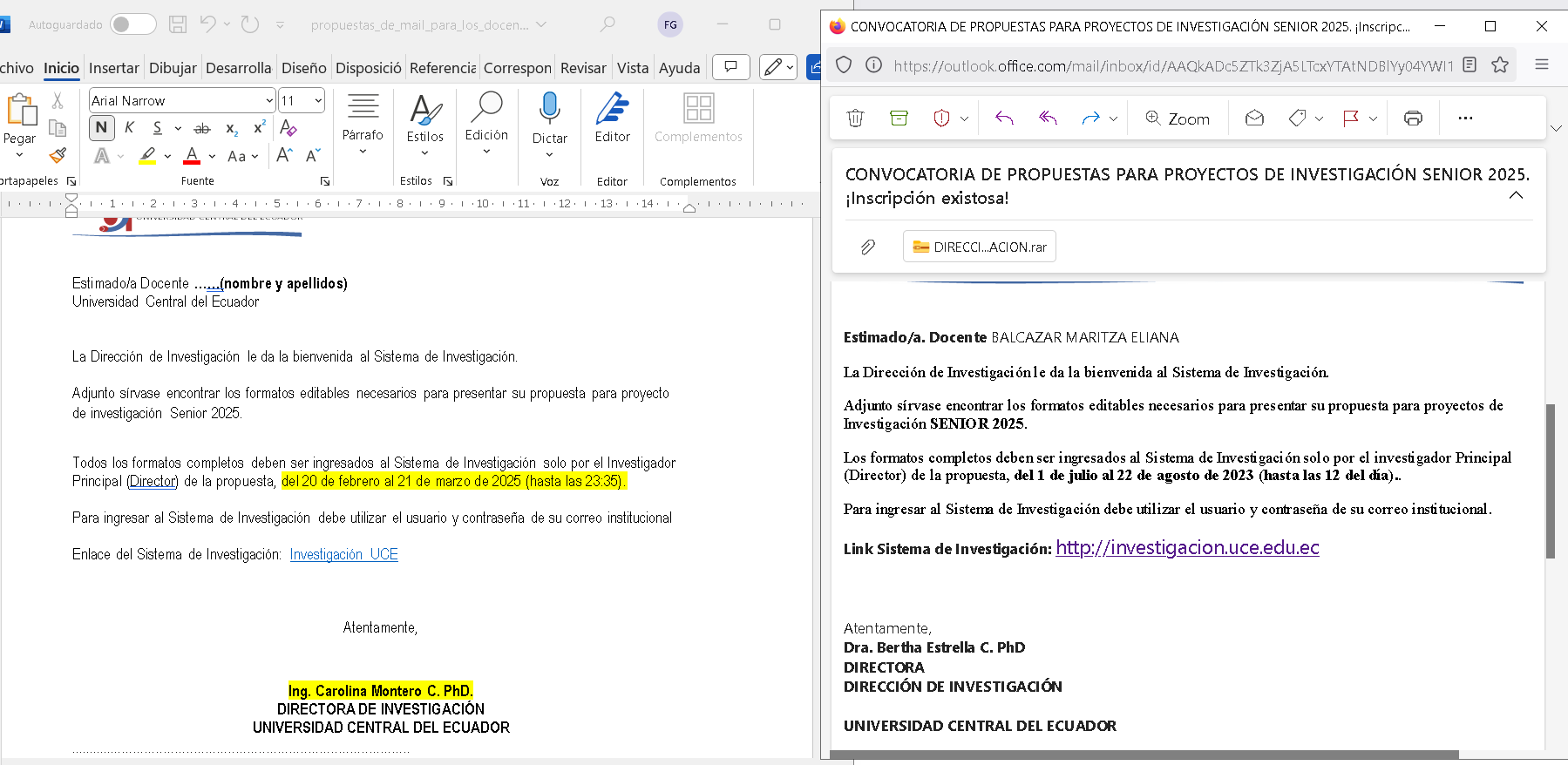This screenshot has height=765, width=1568.
Task: Select the Format Painter brush
Action: (58, 155)
